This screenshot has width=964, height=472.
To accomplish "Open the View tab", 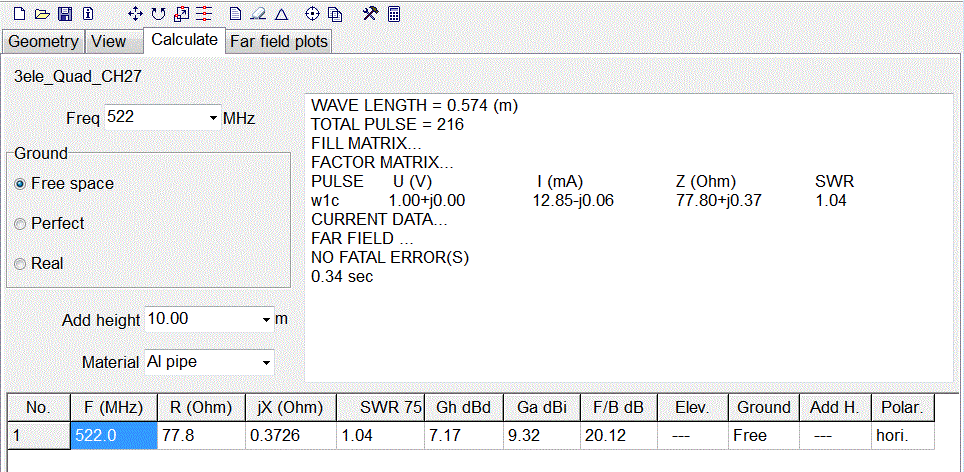I will point(109,41).
